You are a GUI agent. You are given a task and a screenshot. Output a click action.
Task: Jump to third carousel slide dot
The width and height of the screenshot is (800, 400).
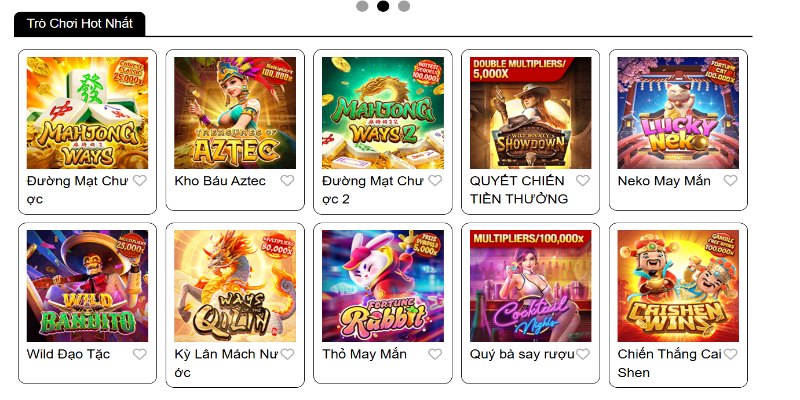[x=404, y=6]
